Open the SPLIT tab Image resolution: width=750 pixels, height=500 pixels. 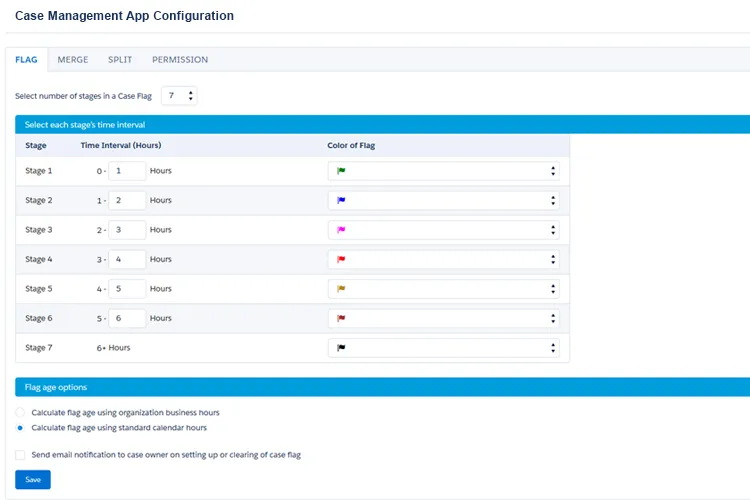point(120,60)
